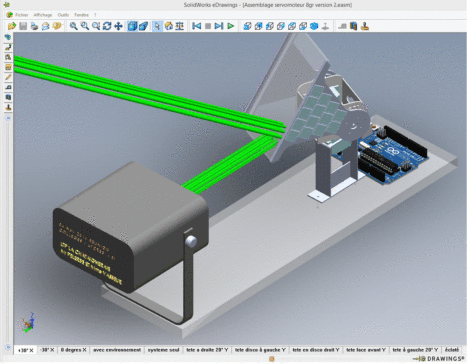
Task: Open the ? help menu
Action: (95, 15)
